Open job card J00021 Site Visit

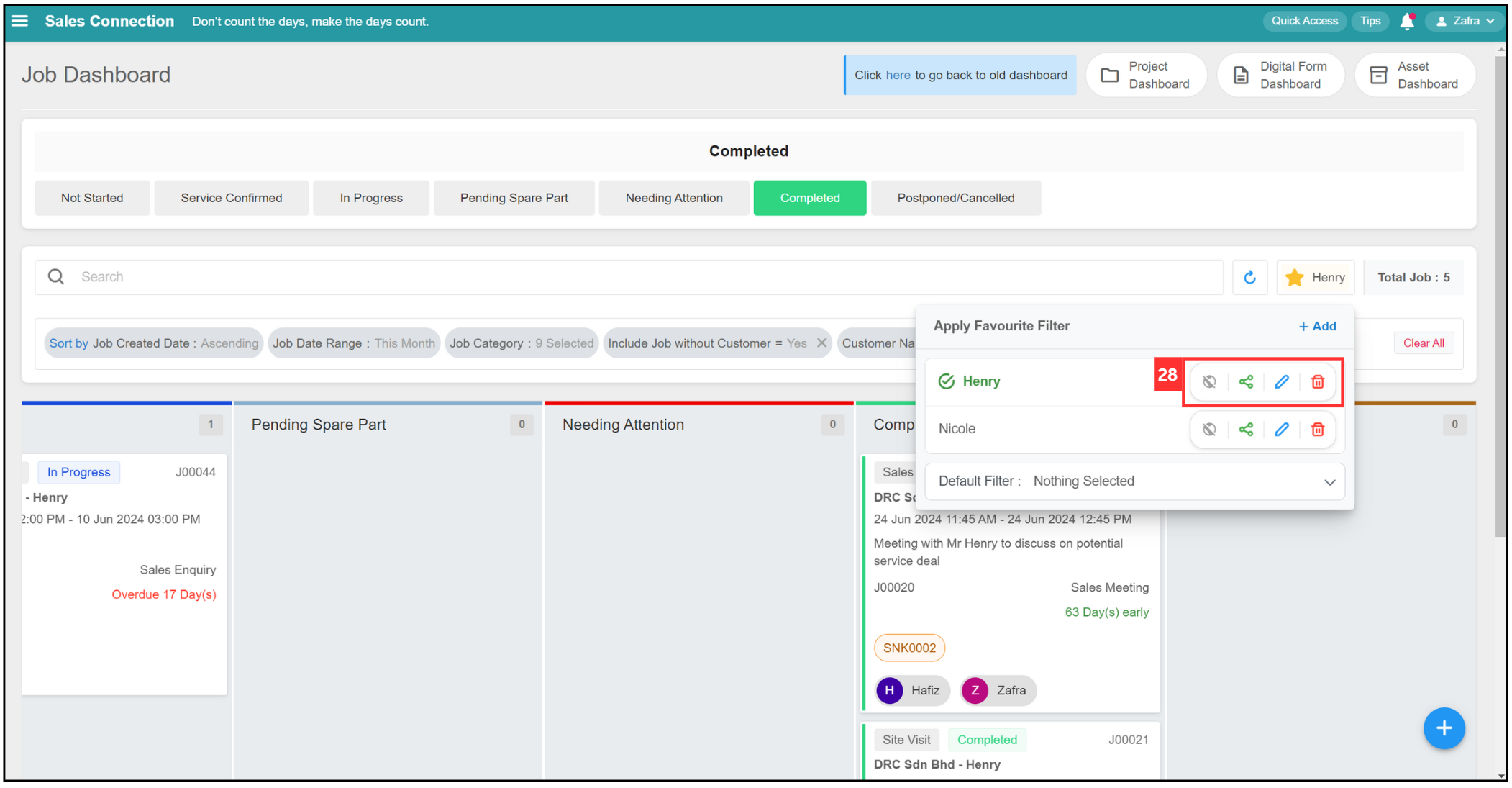[1011, 750]
